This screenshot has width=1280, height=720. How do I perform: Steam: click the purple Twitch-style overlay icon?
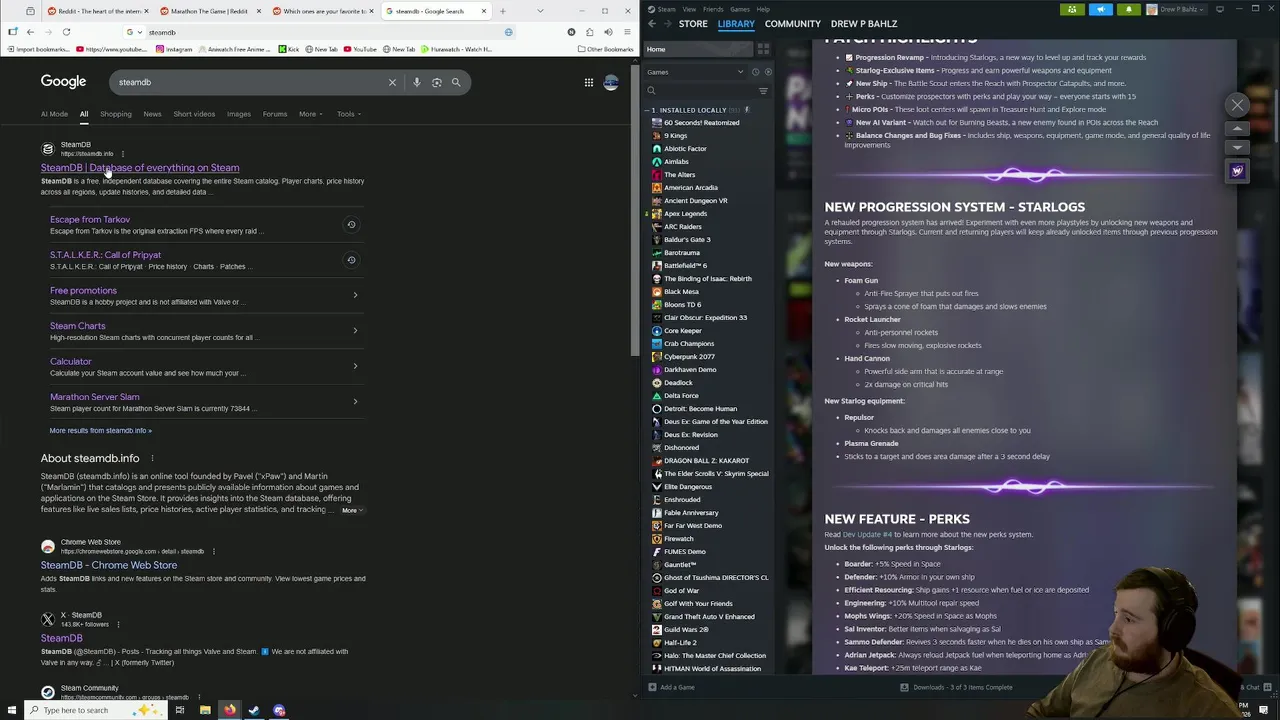pyautogui.click(x=1237, y=171)
